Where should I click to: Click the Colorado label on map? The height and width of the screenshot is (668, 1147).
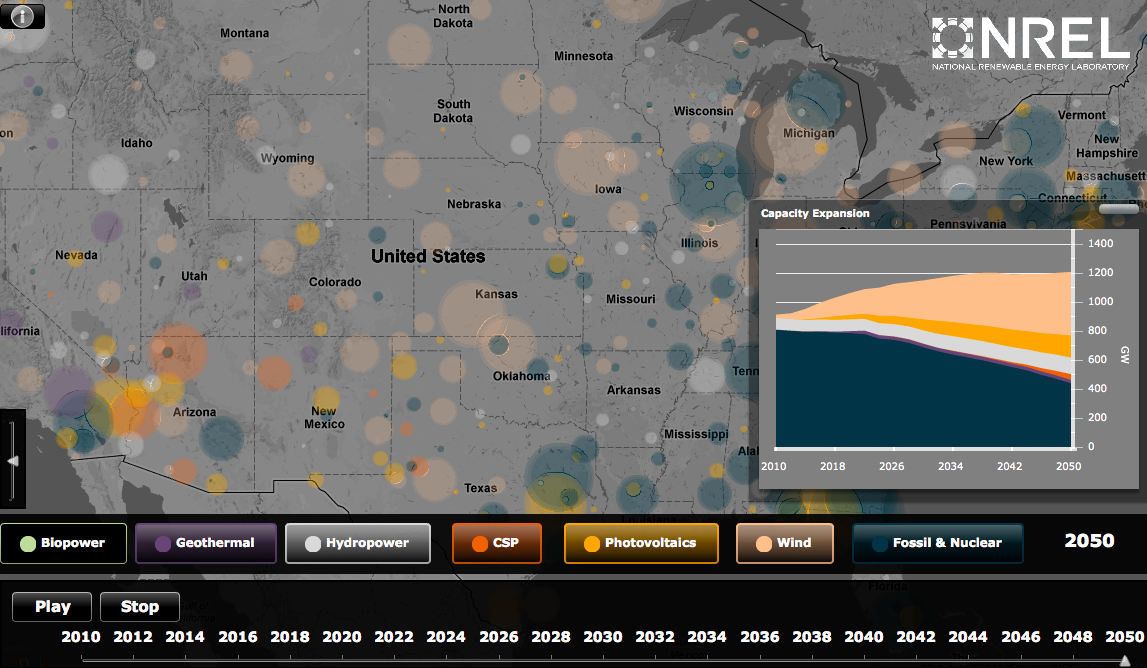point(335,282)
